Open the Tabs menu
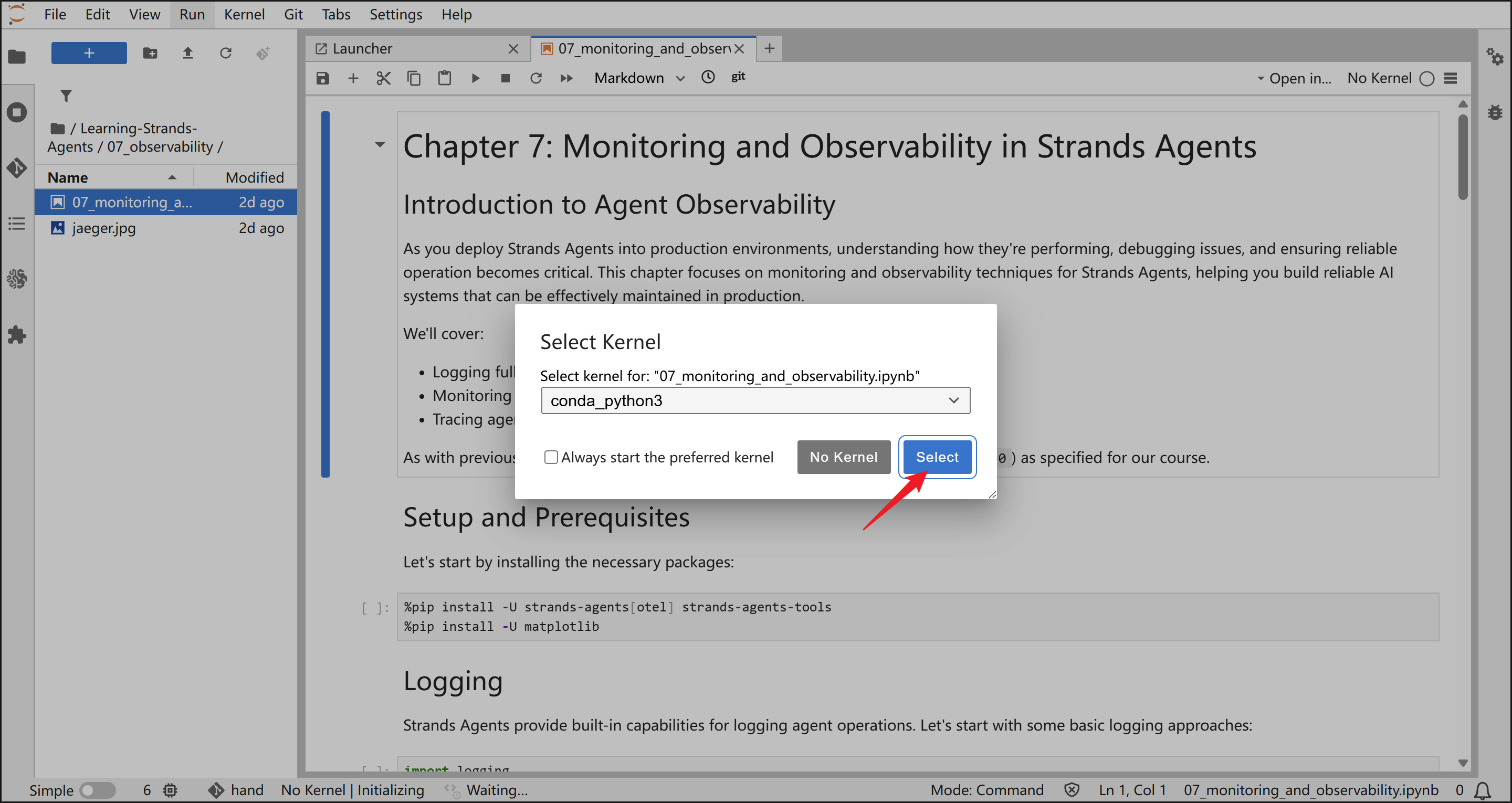 coord(336,14)
